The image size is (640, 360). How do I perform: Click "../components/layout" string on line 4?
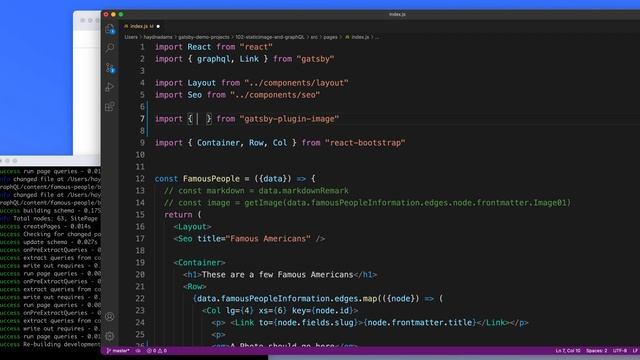tap(296, 83)
